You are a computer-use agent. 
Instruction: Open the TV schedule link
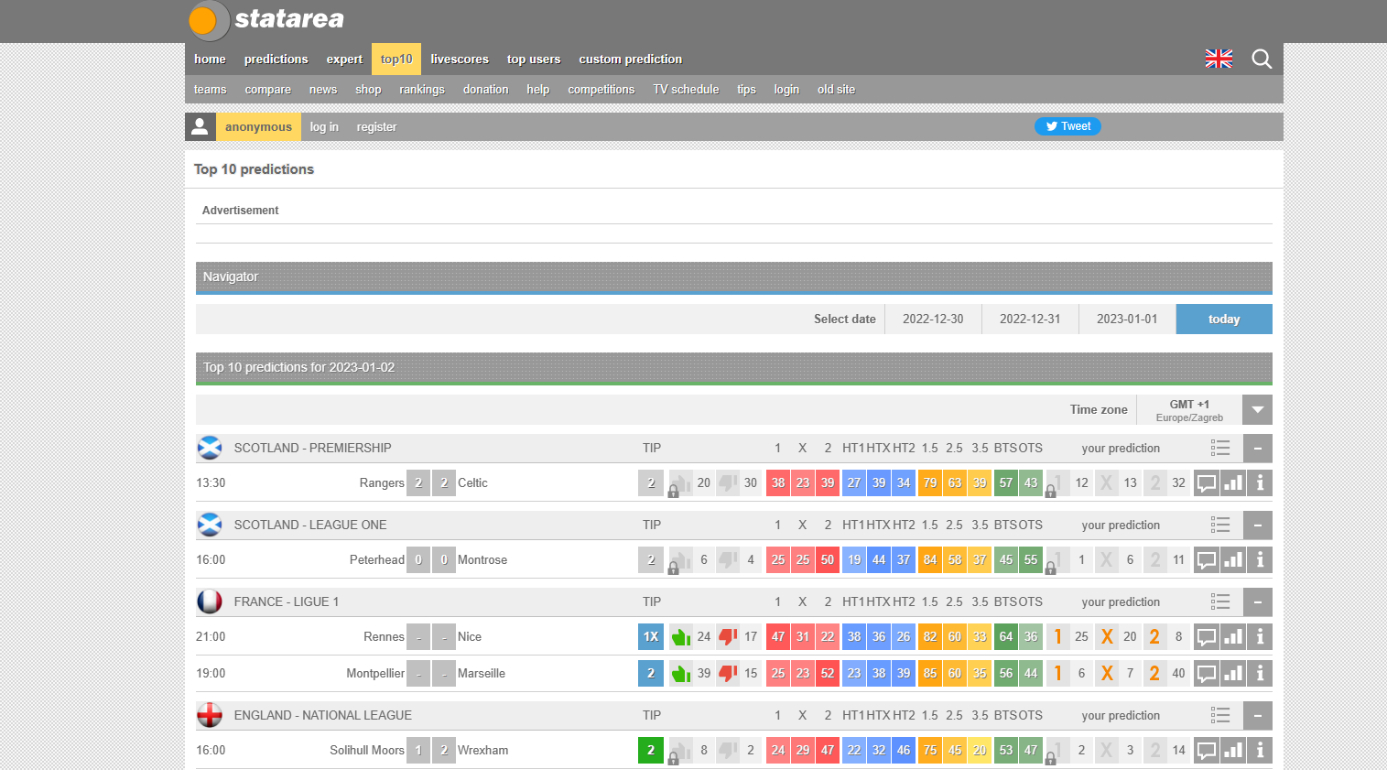tap(686, 89)
